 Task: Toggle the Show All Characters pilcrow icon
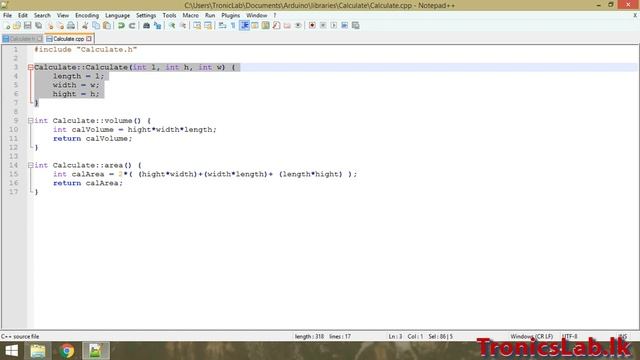[233, 26]
